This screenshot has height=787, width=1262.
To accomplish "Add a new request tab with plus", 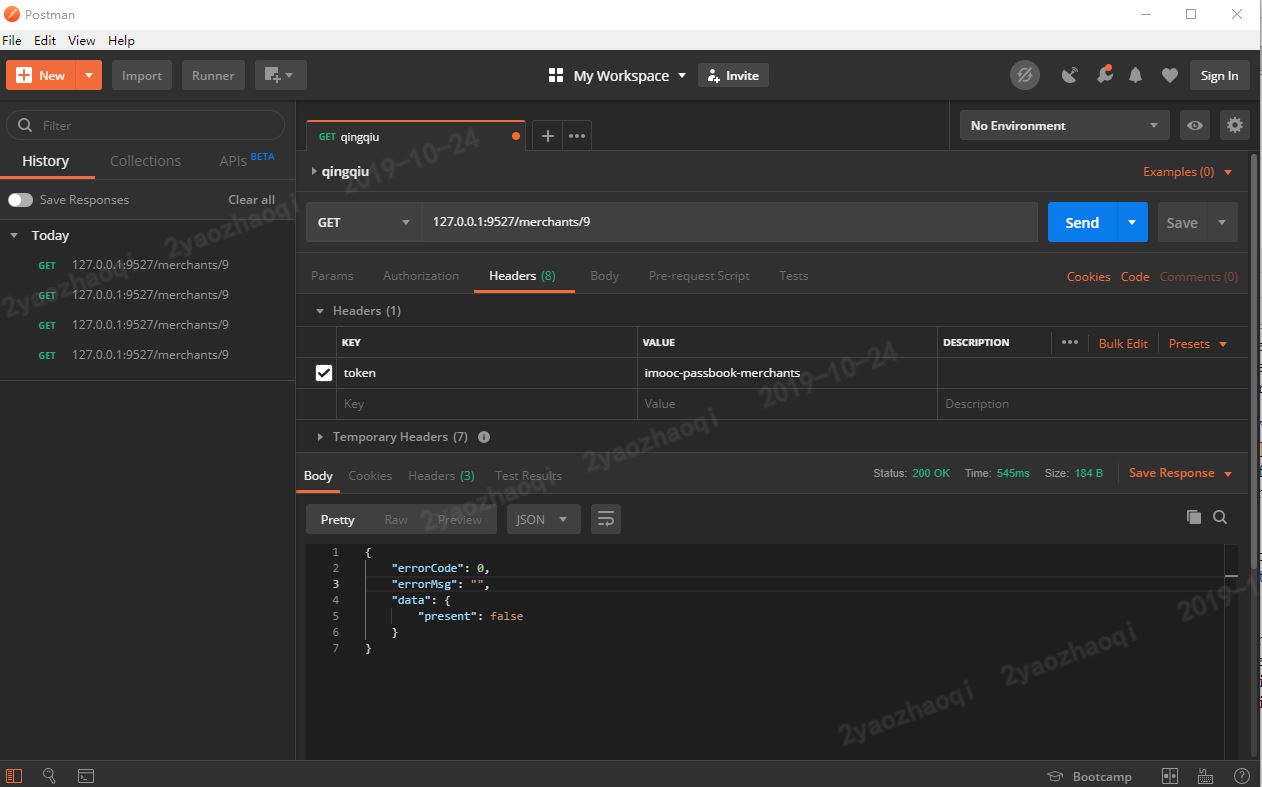I will tap(547, 136).
